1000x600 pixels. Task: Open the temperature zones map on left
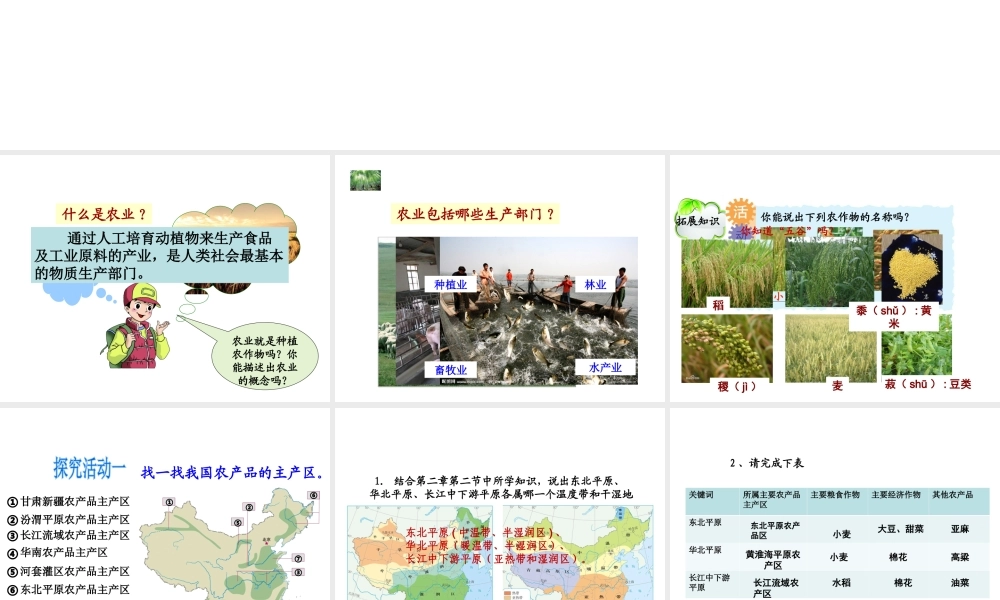pos(420,553)
